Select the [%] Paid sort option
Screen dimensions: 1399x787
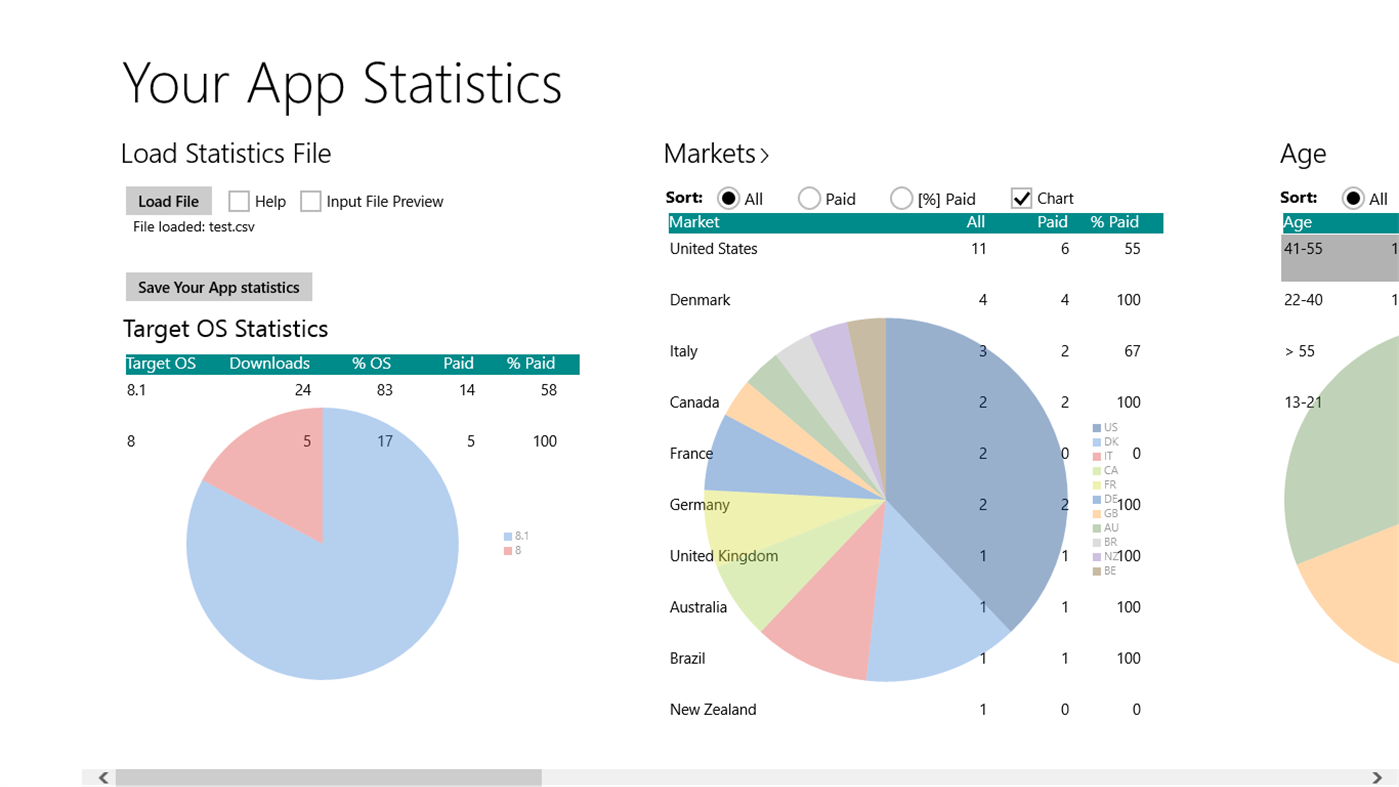901,198
